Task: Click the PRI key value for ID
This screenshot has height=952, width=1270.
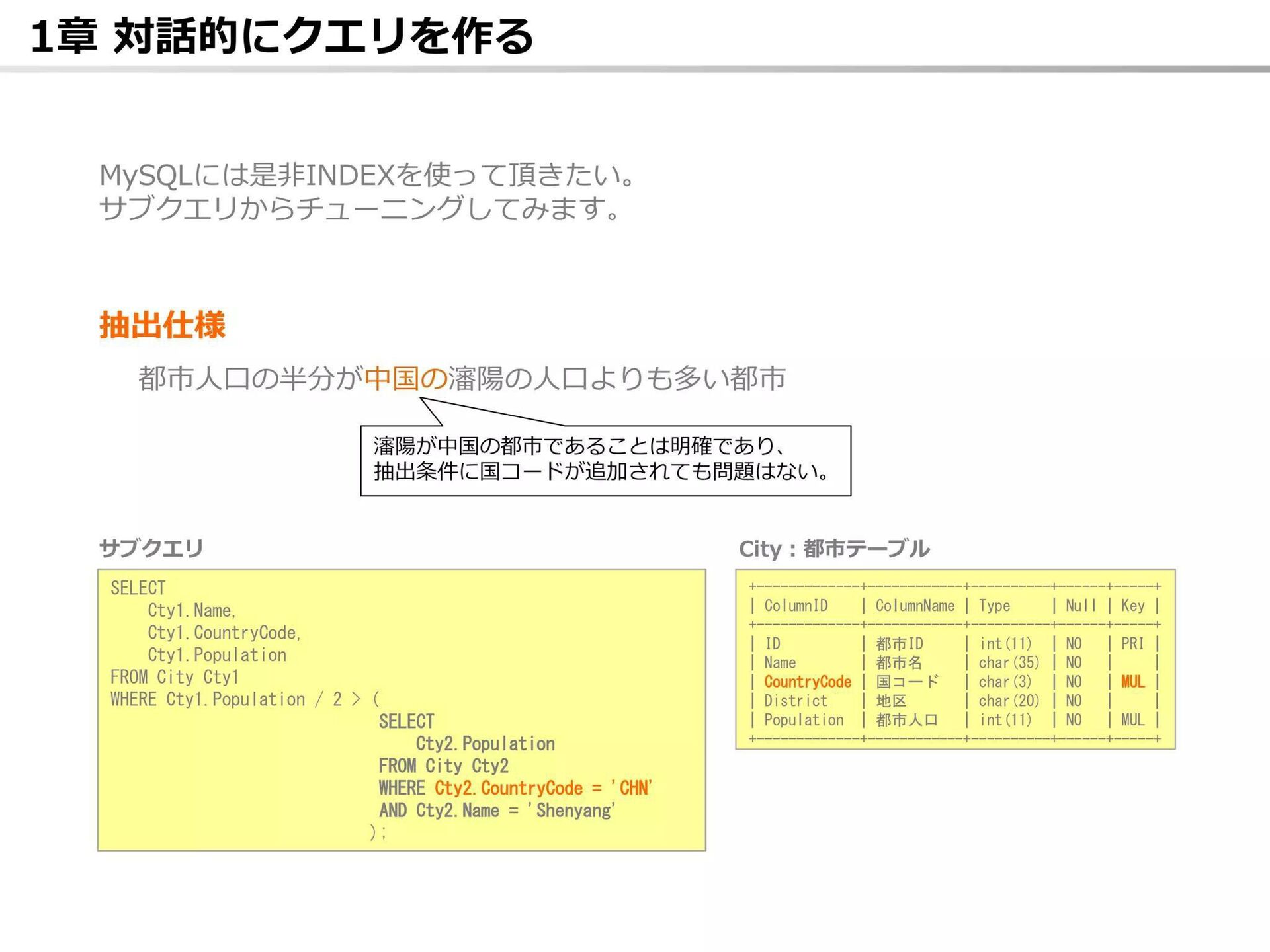Action: click(1132, 643)
